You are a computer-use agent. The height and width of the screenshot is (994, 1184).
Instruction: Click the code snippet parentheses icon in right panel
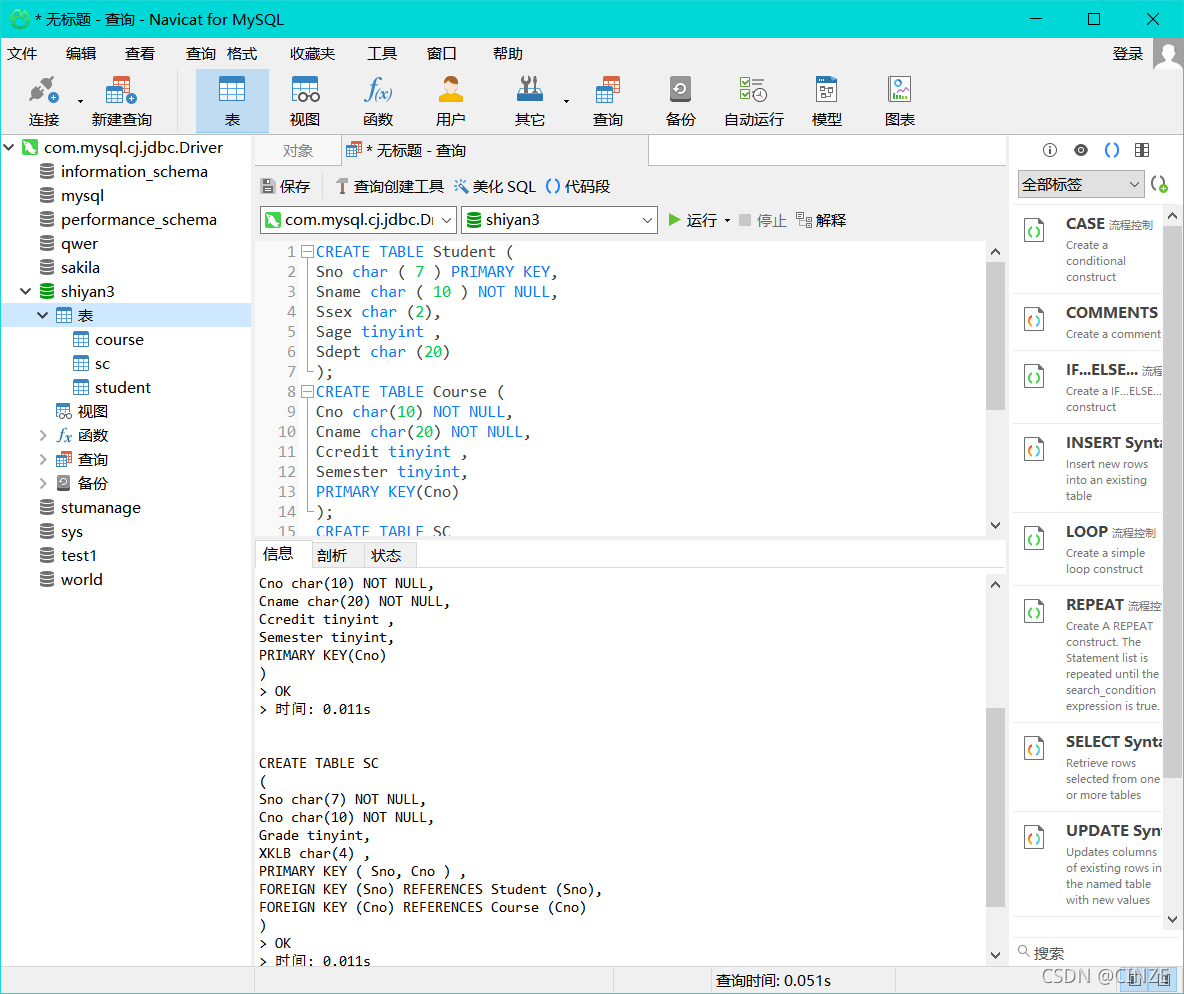[1112, 150]
